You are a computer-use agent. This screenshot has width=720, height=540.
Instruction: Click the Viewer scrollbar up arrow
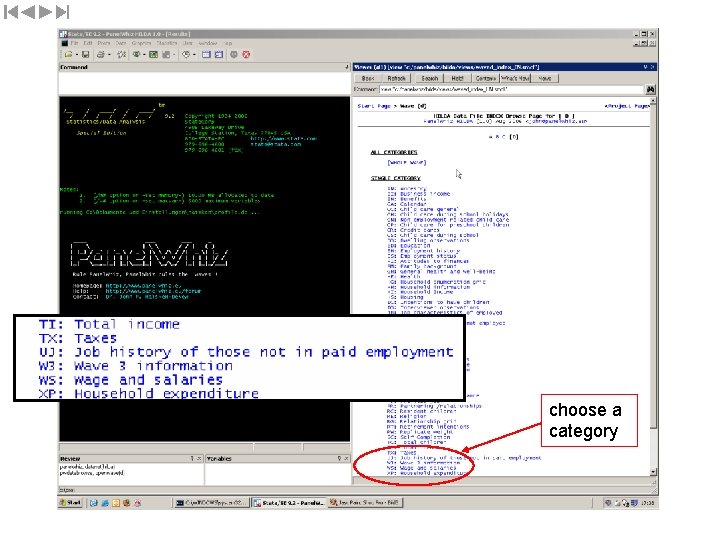point(653,101)
